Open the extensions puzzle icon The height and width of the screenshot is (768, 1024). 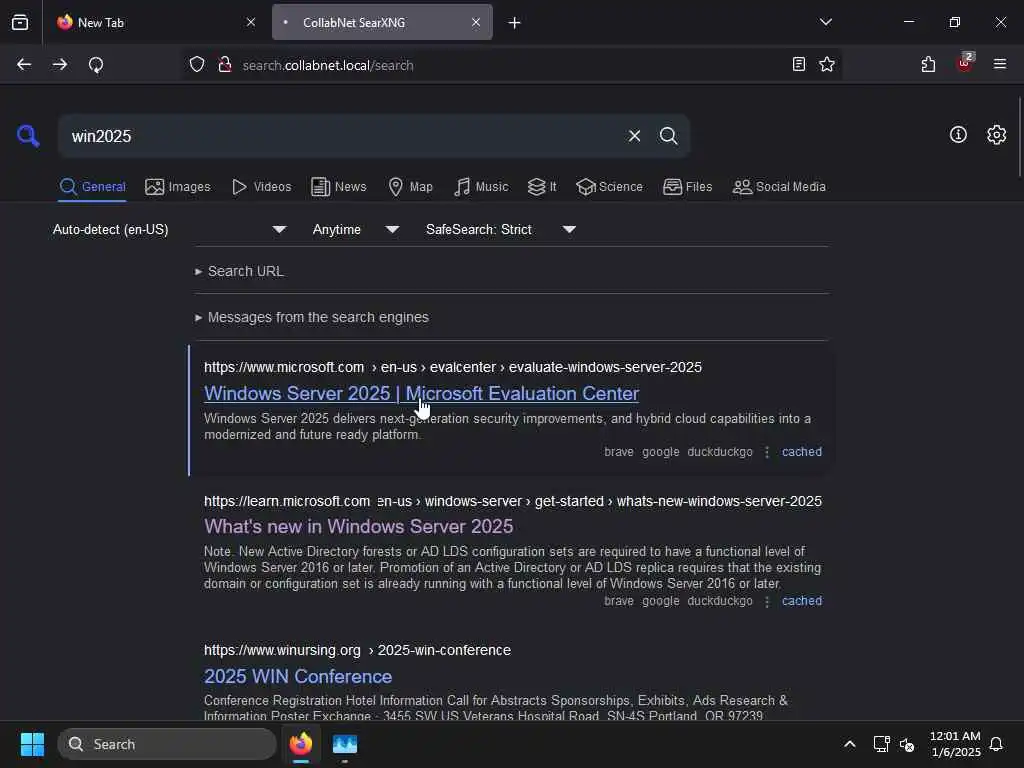[928, 64]
